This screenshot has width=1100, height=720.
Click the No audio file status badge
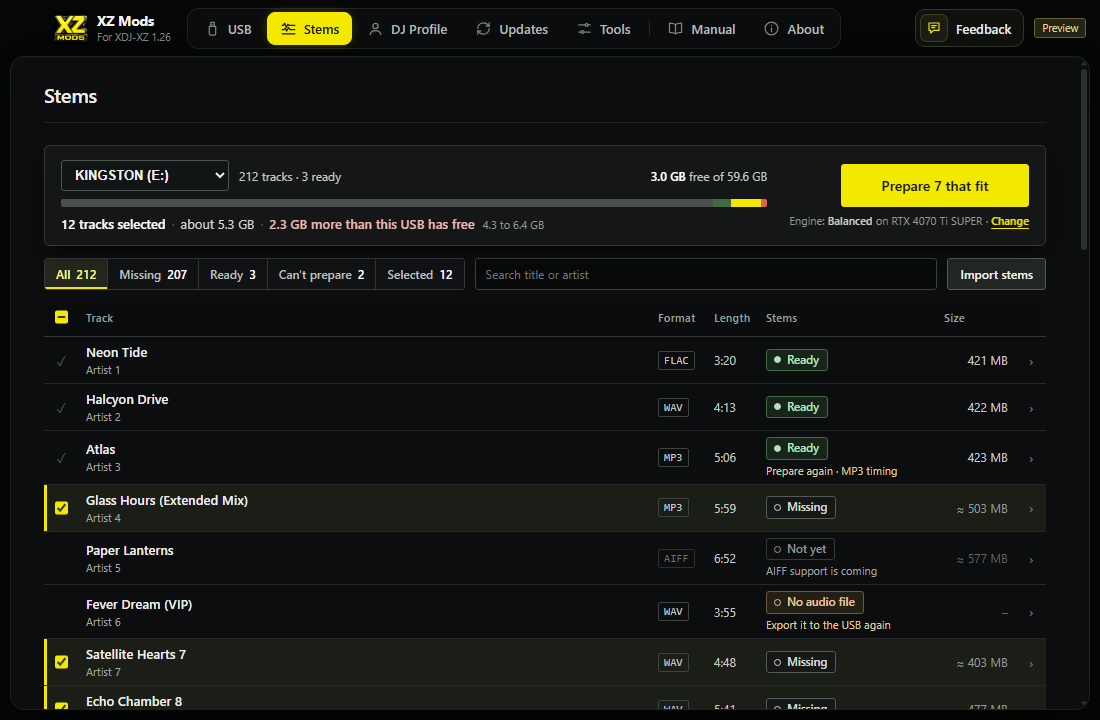814,602
